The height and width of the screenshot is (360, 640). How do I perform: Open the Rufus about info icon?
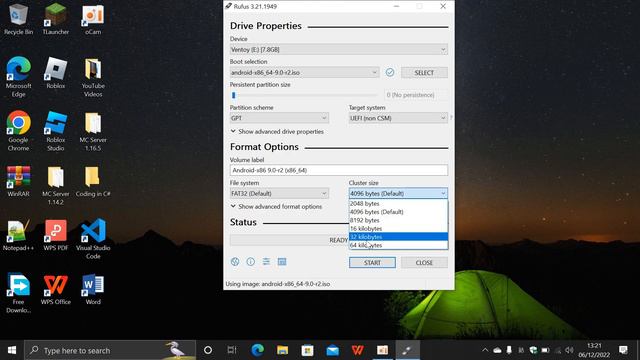click(x=251, y=262)
